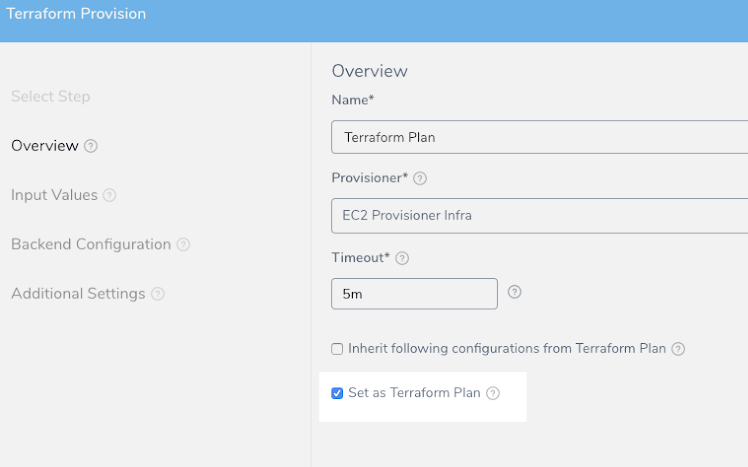
Task: Select the Overview step
Action: [x=45, y=145]
